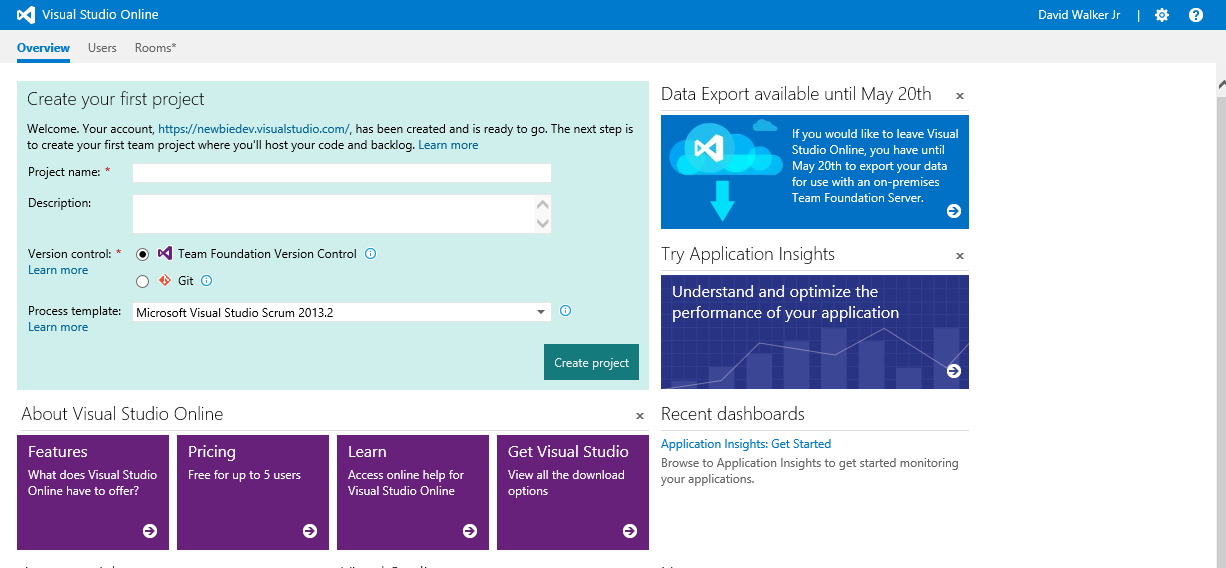Click the Team Foundation Version Control icon
1226x568 pixels.
pos(165,254)
